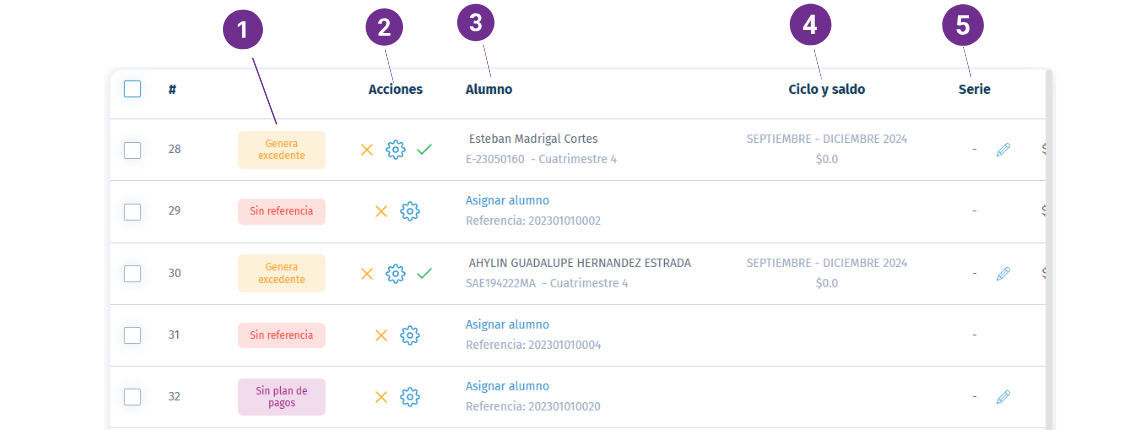
Task: Click the orange X icon in row 28
Action: coord(366,150)
